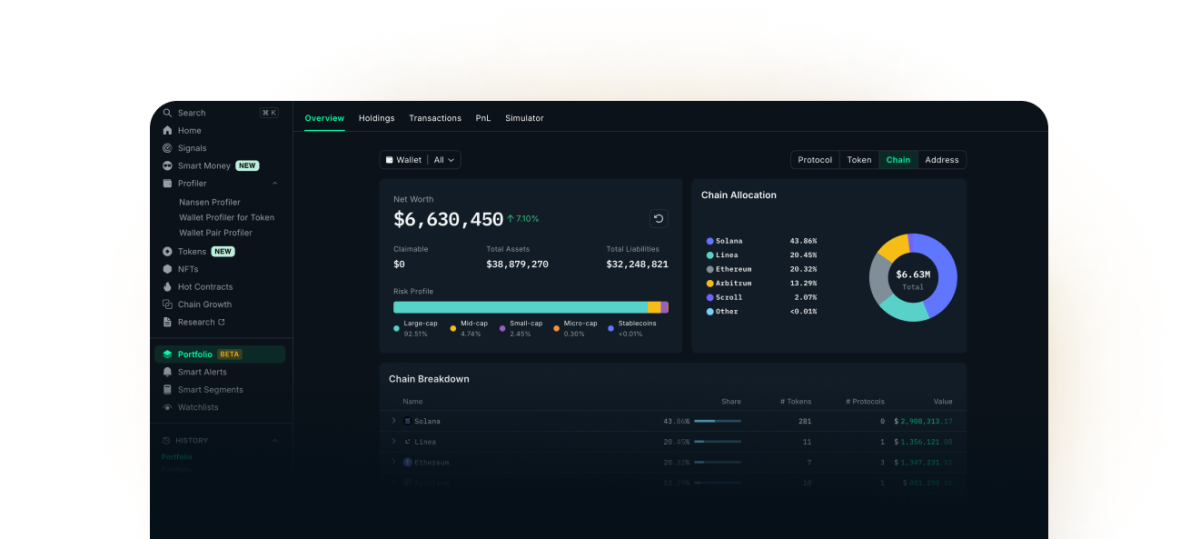Click the Risk Profile large-cap bar
The height and width of the screenshot is (539, 1200).
520,307
